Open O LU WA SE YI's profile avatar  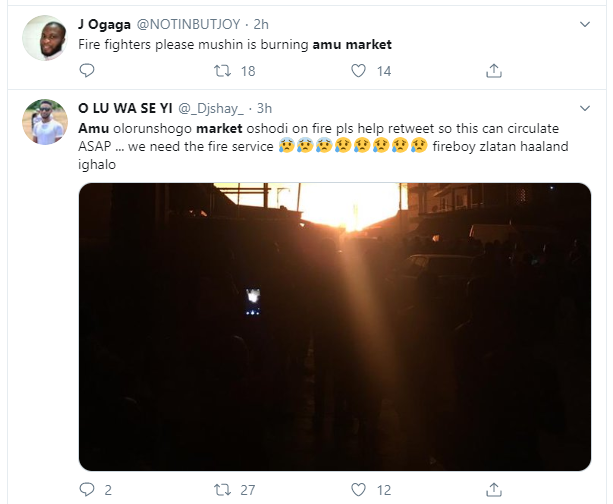point(45,122)
